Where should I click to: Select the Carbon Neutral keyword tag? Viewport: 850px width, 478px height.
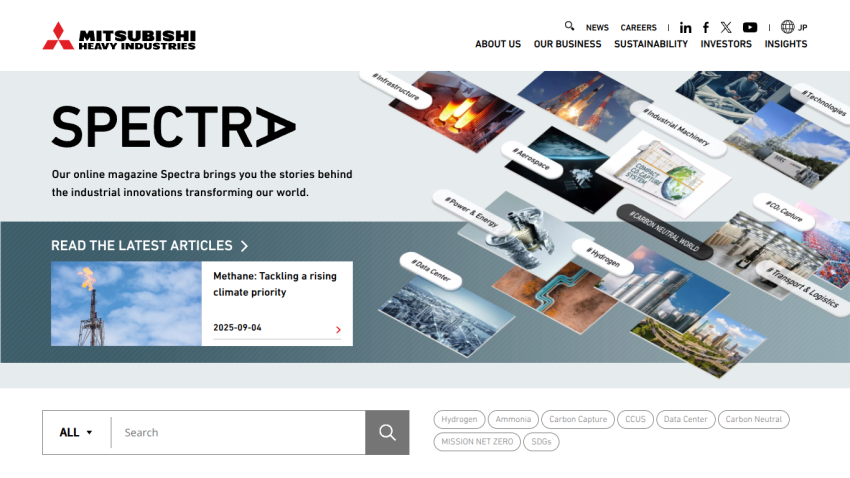(754, 419)
